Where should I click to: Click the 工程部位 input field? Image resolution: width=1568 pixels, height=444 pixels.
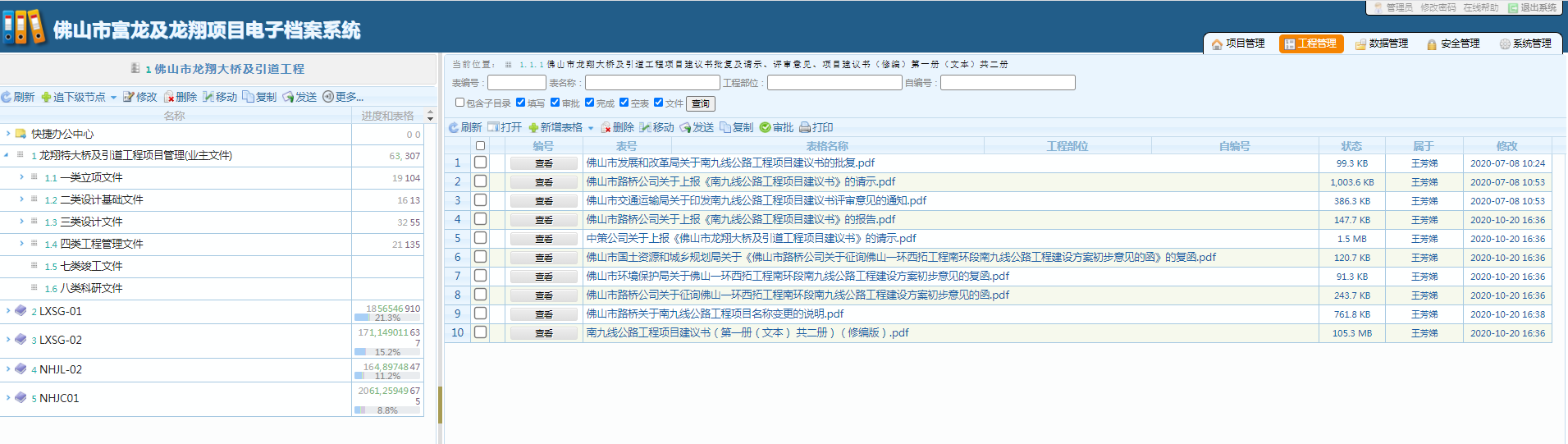834,83
